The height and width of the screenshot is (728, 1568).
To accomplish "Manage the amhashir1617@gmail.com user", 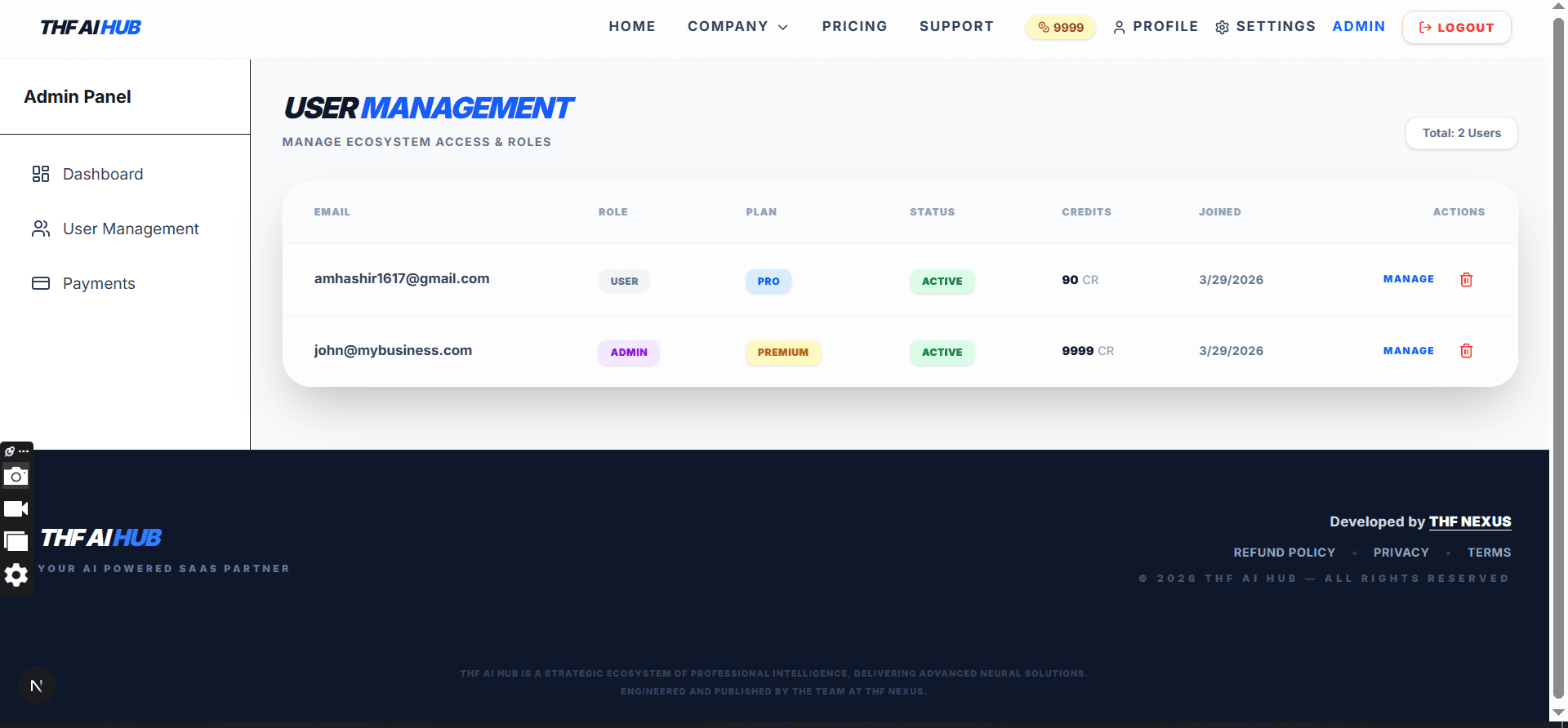I will (x=1408, y=279).
